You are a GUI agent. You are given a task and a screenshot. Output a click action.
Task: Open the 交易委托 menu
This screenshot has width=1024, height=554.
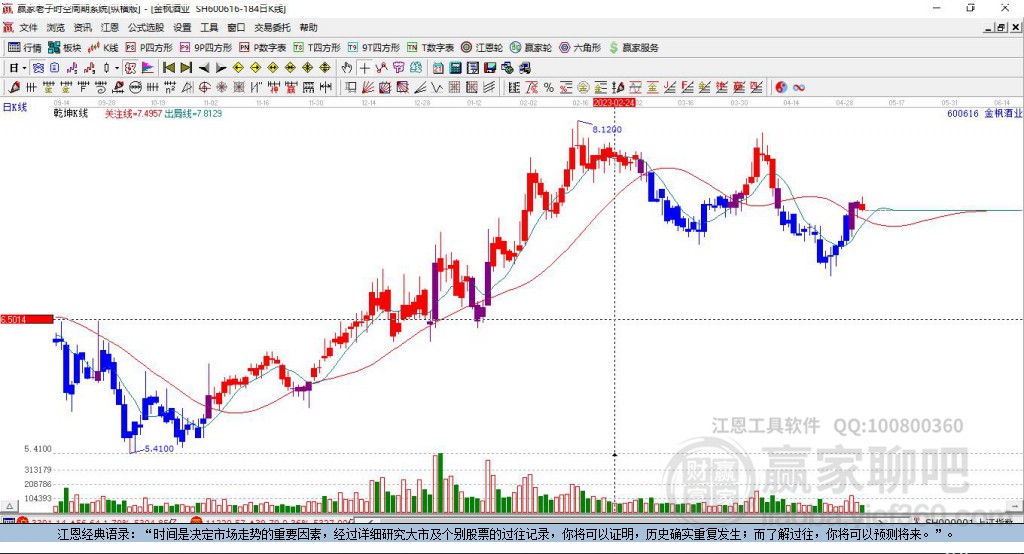pos(272,27)
